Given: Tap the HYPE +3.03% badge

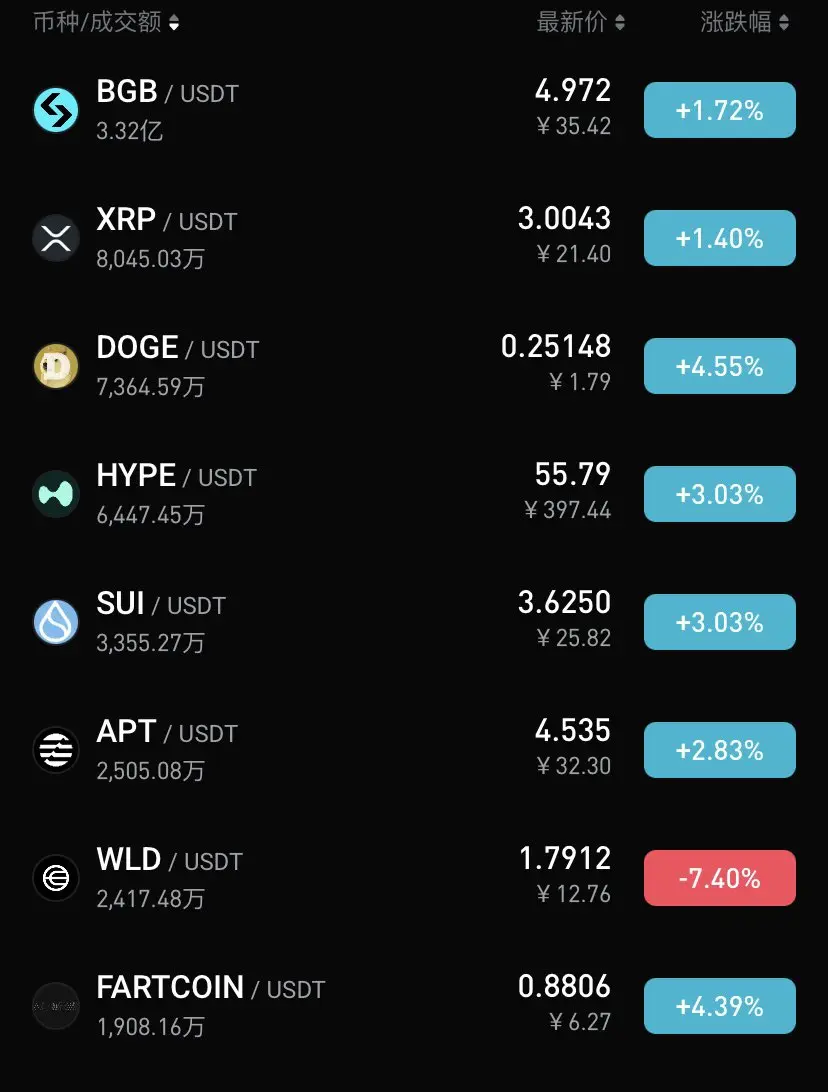Looking at the screenshot, I should click(719, 494).
